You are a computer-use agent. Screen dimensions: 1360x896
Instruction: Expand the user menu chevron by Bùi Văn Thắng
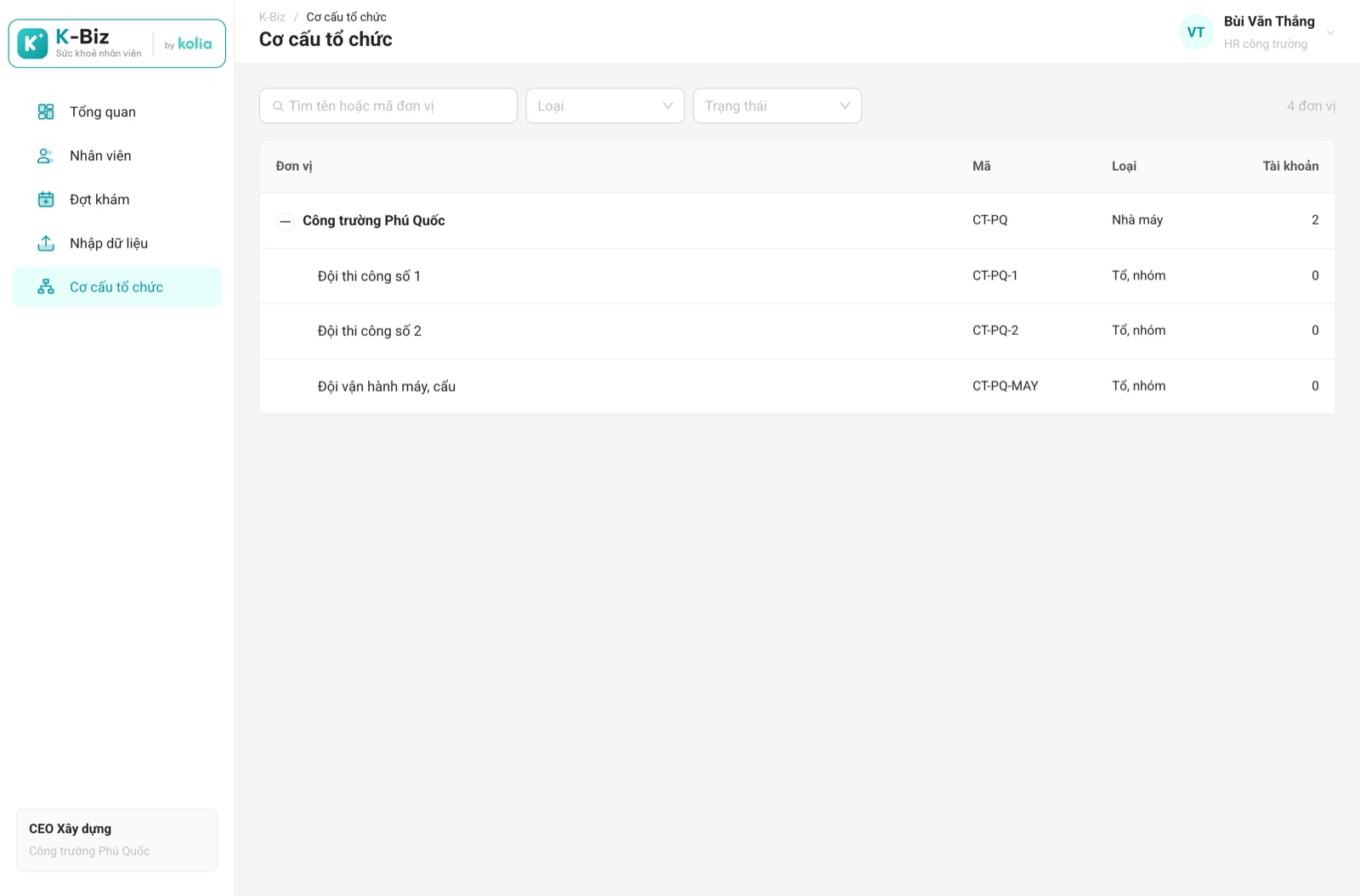pyautogui.click(x=1330, y=32)
